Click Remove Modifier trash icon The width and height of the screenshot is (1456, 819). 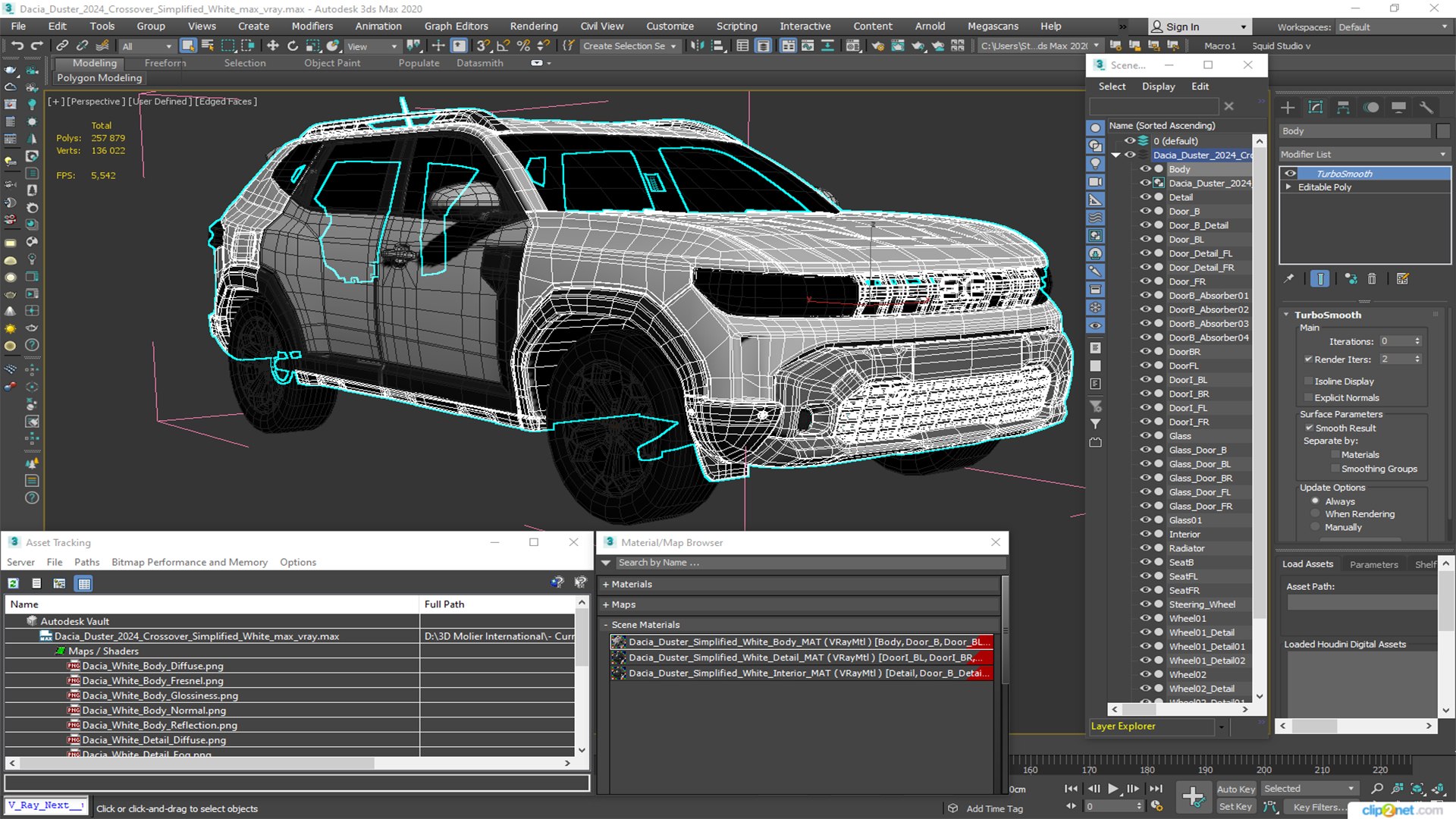click(1372, 279)
